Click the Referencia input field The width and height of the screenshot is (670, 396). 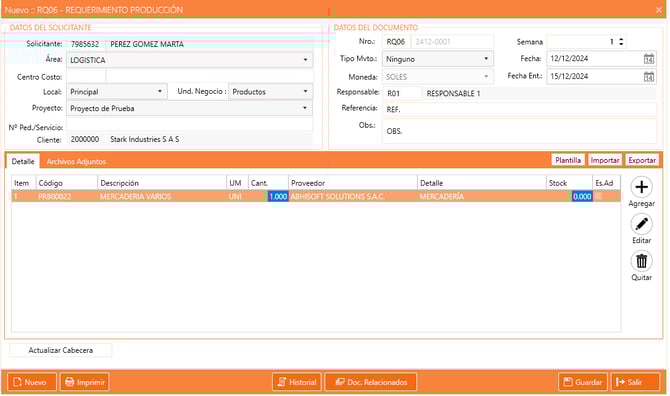click(519, 109)
